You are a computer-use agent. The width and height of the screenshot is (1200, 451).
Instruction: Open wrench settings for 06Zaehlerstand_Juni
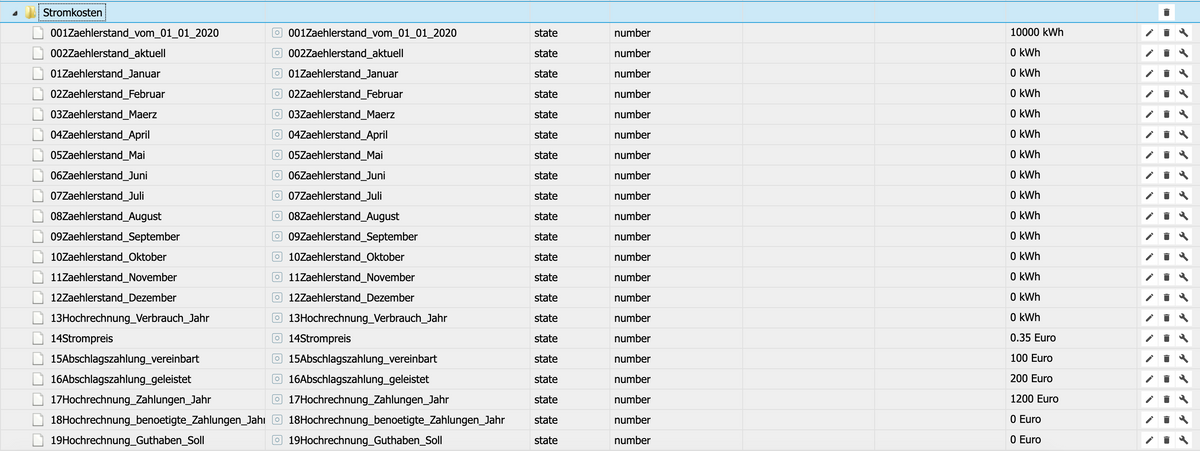click(1183, 175)
